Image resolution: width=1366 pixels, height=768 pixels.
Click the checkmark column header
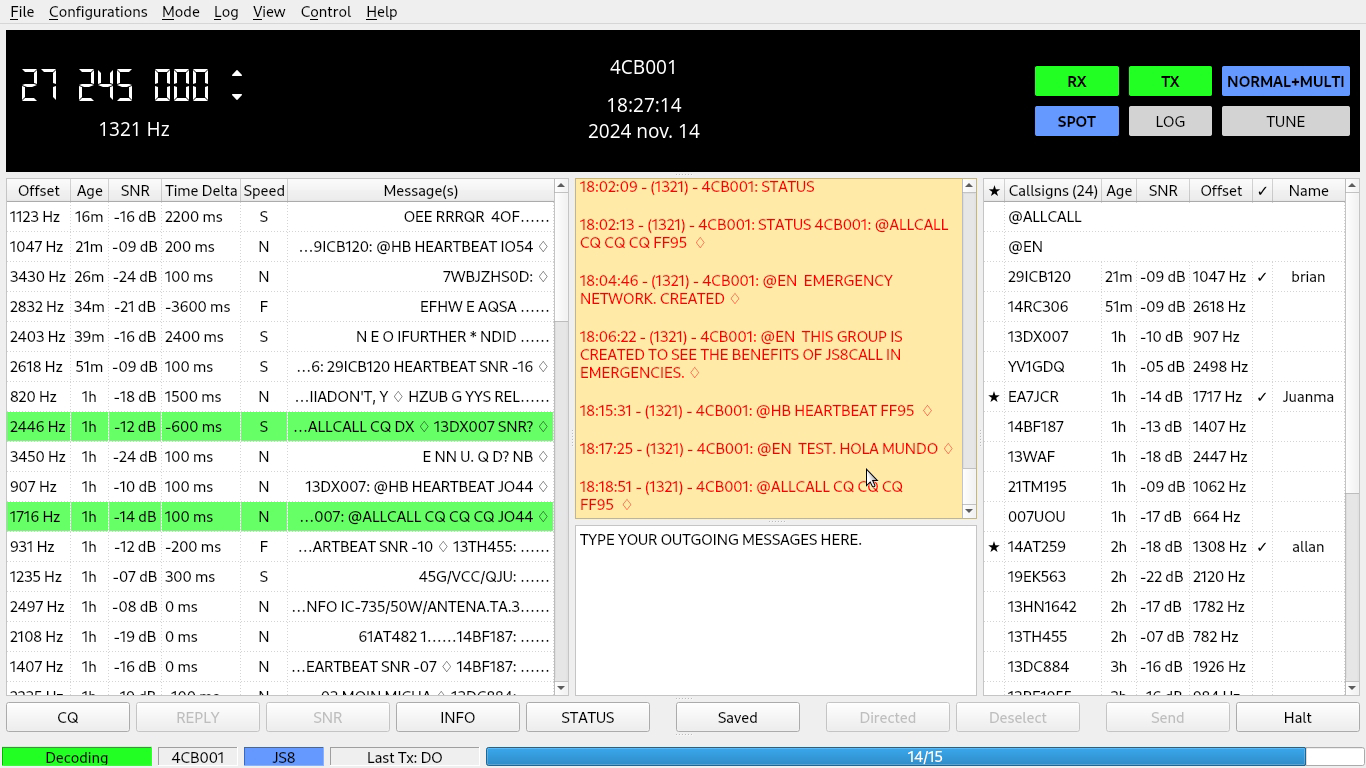pyautogui.click(x=1262, y=190)
